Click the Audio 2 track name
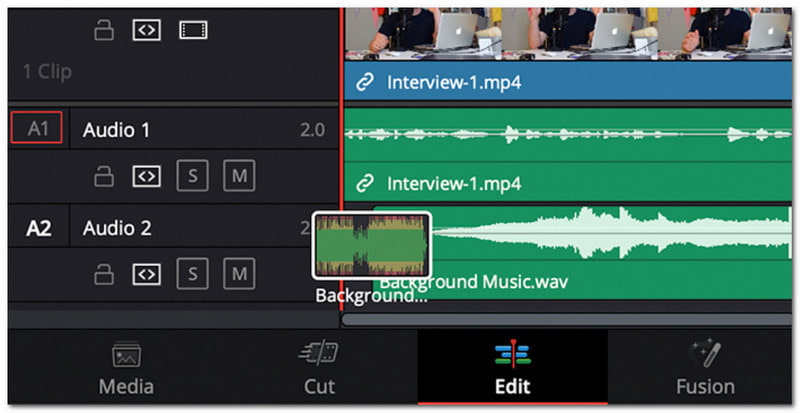The image size is (800, 413). tap(117, 228)
